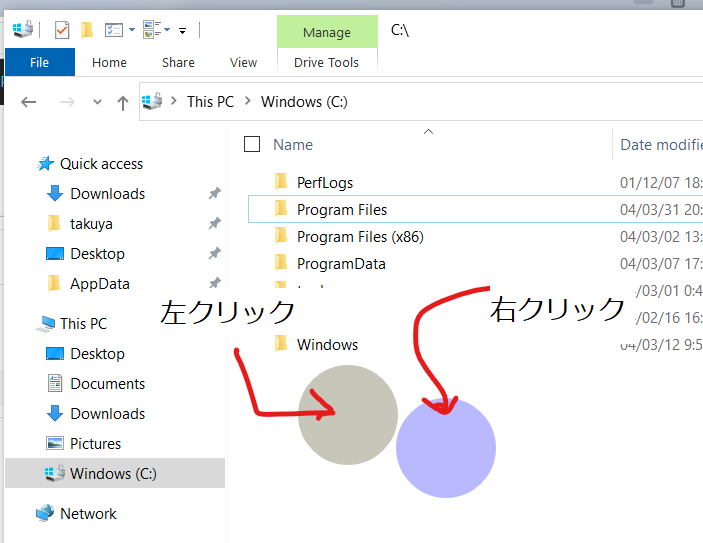Expand chevron after This PC in address bar
The width and height of the screenshot is (703, 543).
[x=247, y=101]
